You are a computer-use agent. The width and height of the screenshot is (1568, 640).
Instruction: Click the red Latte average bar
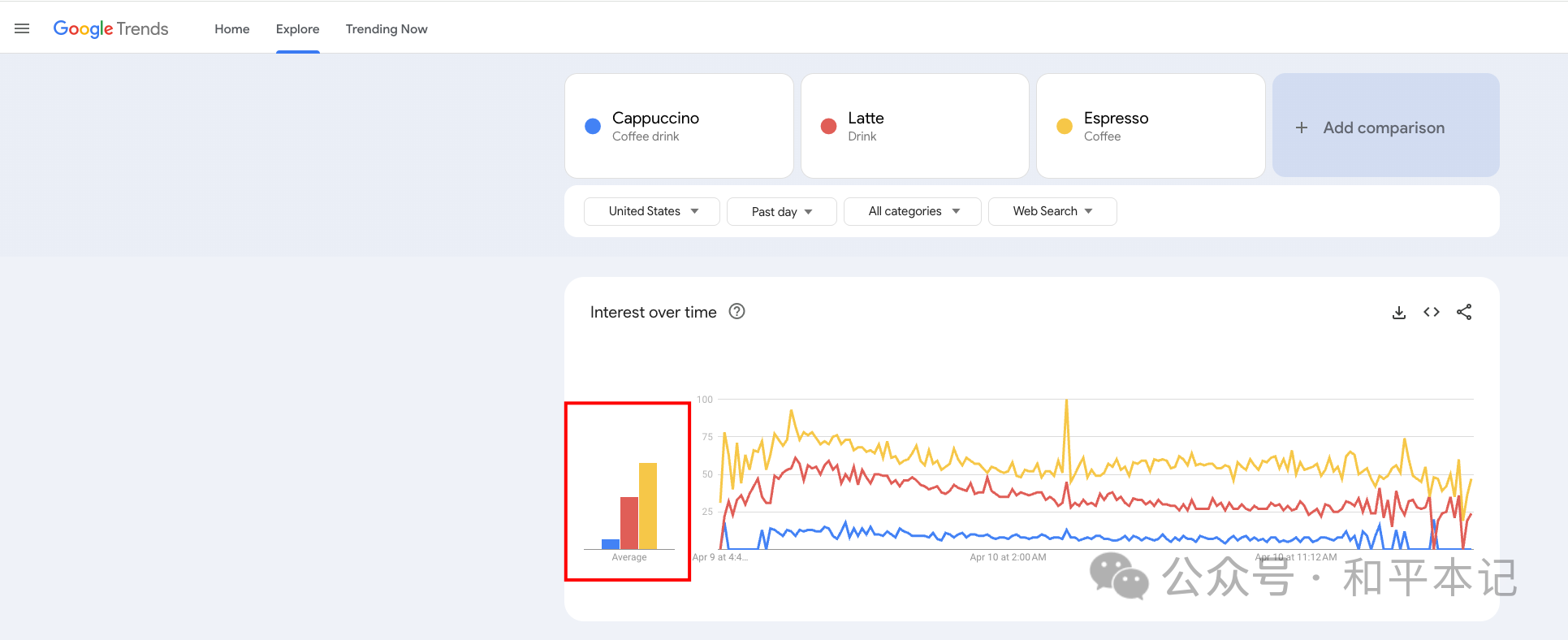click(x=629, y=523)
